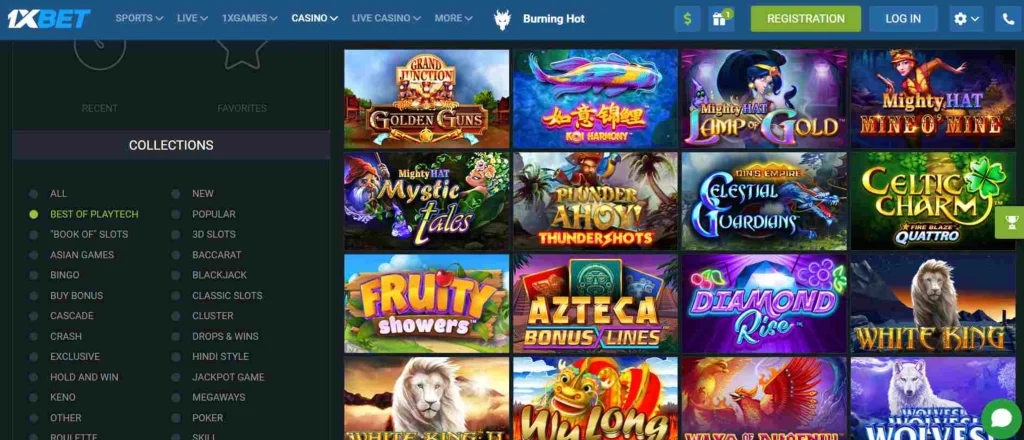Image resolution: width=1024 pixels, height=440 pixels.
Task: Select the MEGAWAYS collection radio button
Action: 176,398
